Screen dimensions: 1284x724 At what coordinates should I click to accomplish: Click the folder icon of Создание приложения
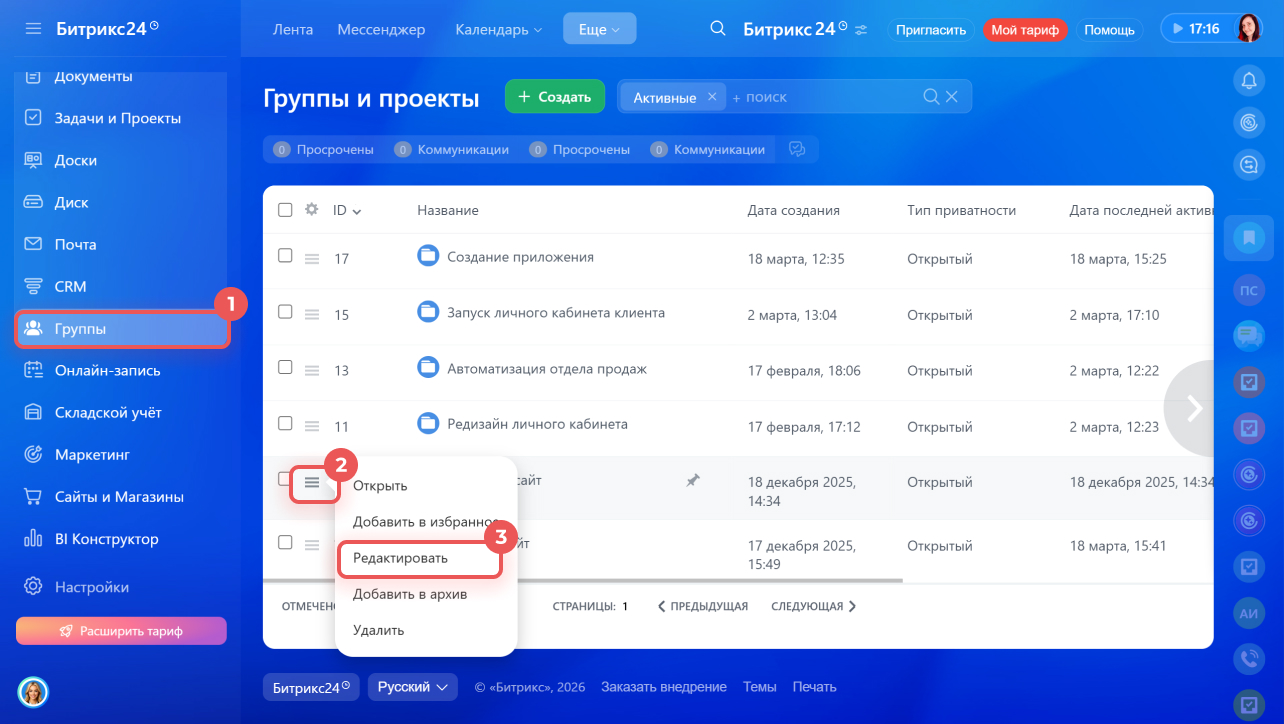tap(428, 255)
